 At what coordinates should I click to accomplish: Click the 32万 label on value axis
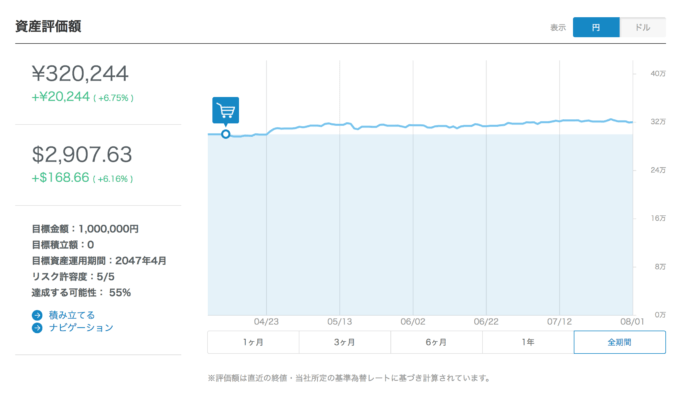[658, 122]
